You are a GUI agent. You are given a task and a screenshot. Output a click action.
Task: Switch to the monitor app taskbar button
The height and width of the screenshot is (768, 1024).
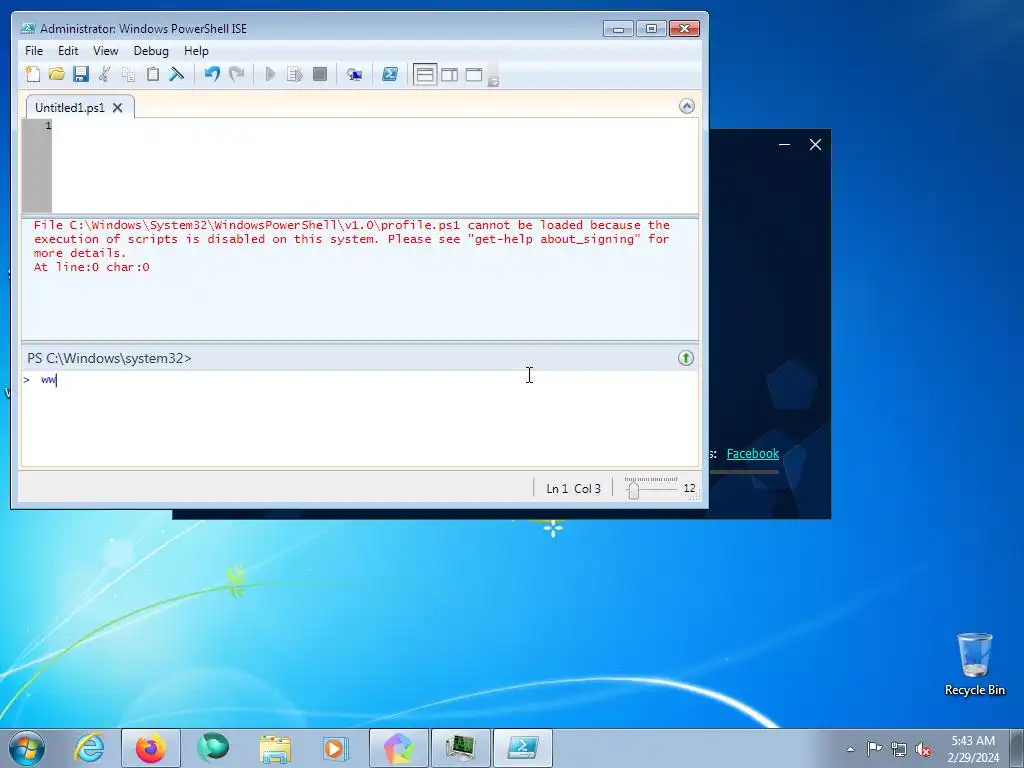coord(460,748)
